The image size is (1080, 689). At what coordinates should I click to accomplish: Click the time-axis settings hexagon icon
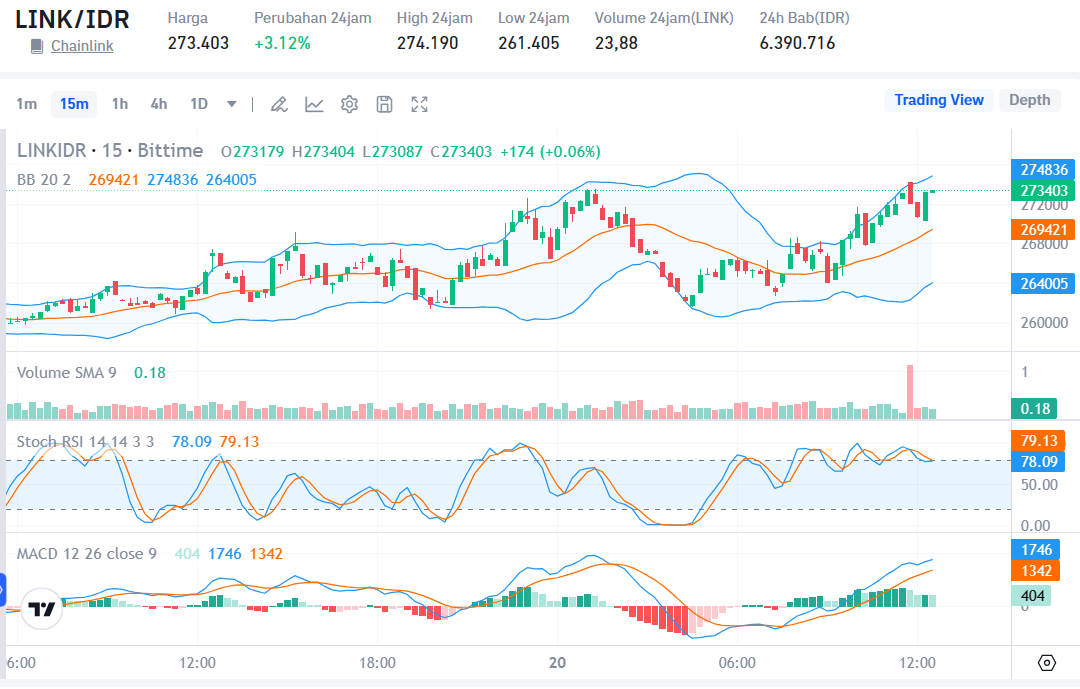pyautogui.click(x=1046, y=663)
